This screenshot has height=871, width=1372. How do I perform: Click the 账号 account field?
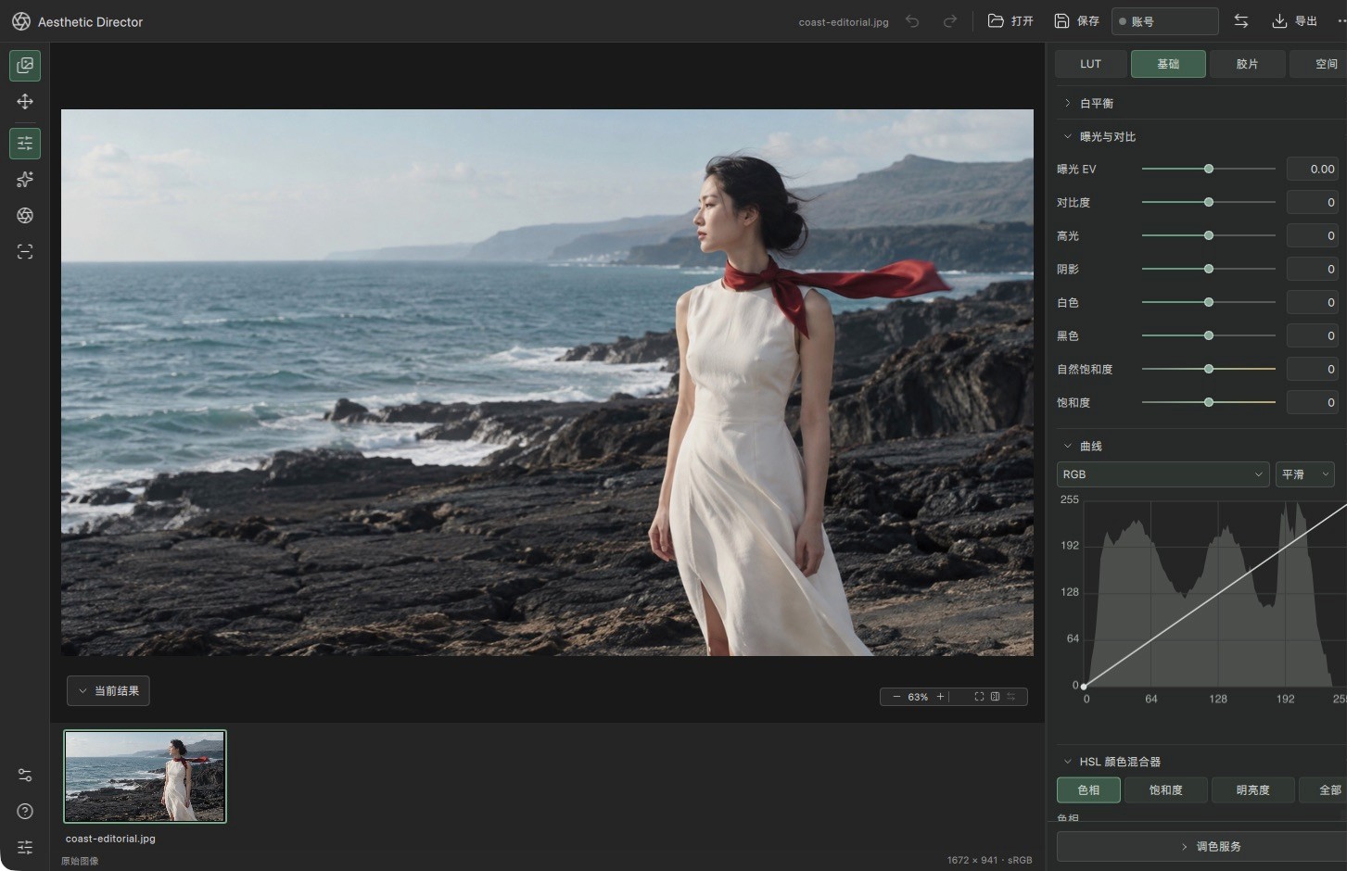(x=1165, y=21)
